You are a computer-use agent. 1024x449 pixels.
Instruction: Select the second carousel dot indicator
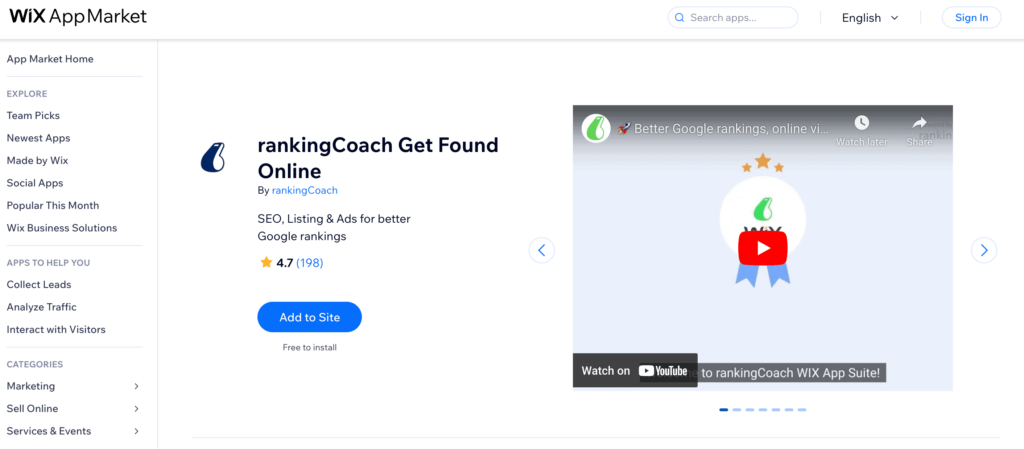point(737,410)
